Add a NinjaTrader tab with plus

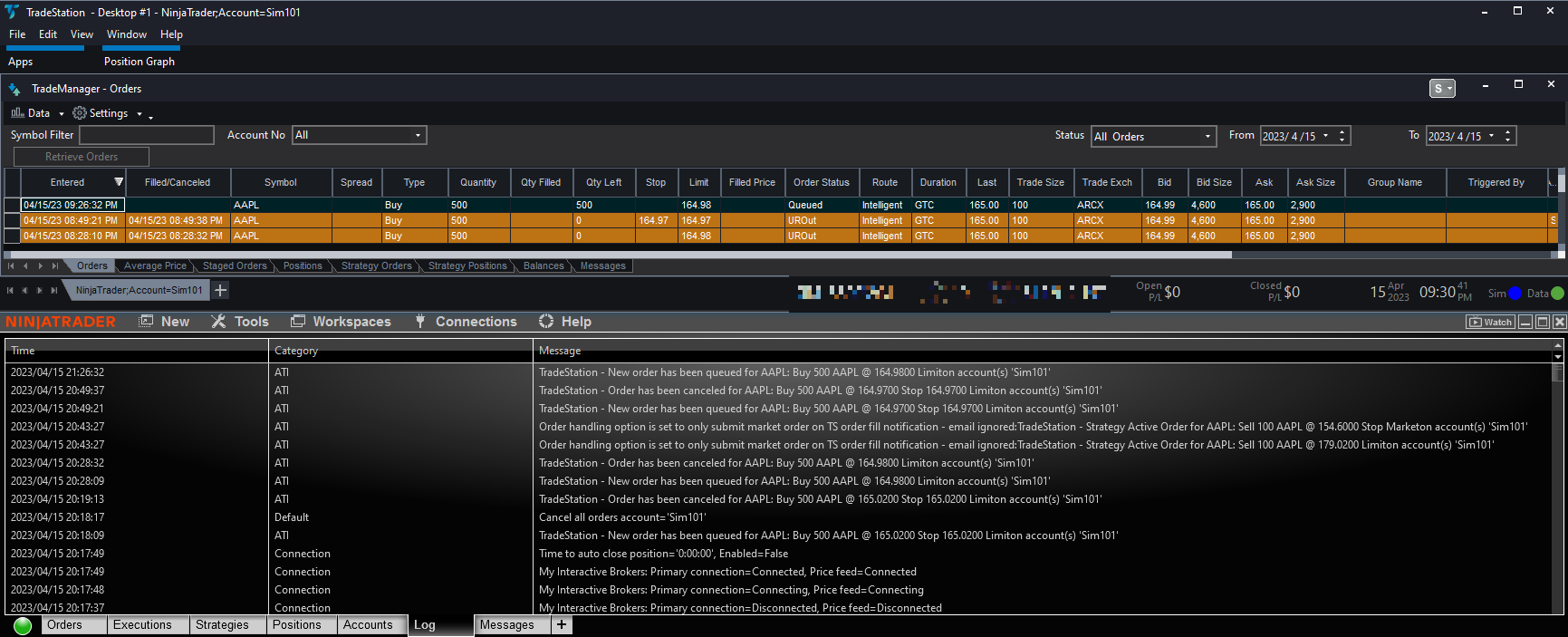pyautogui.click(x=562, y=625)
